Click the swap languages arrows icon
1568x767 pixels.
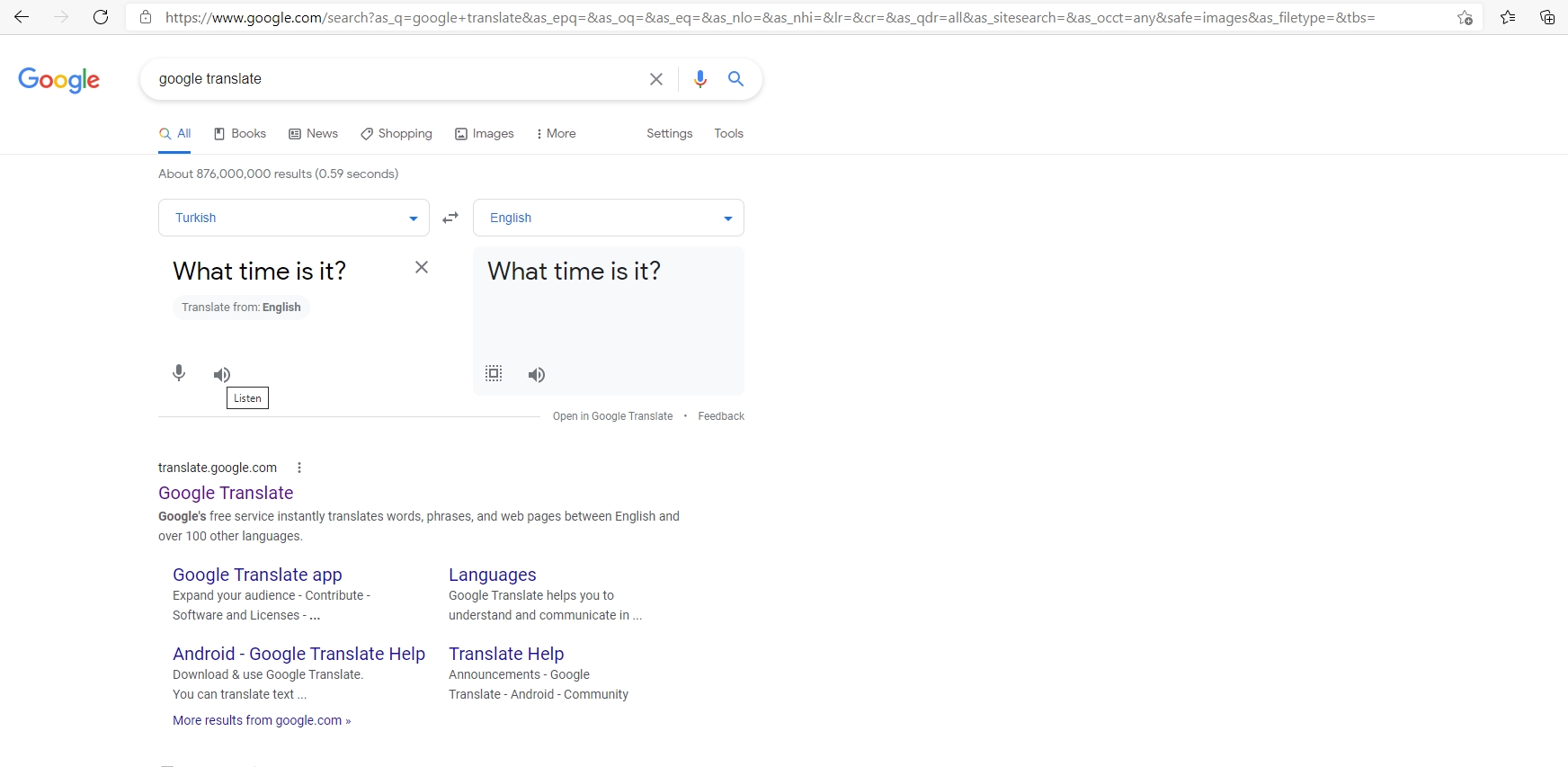(x=450, y=218)
